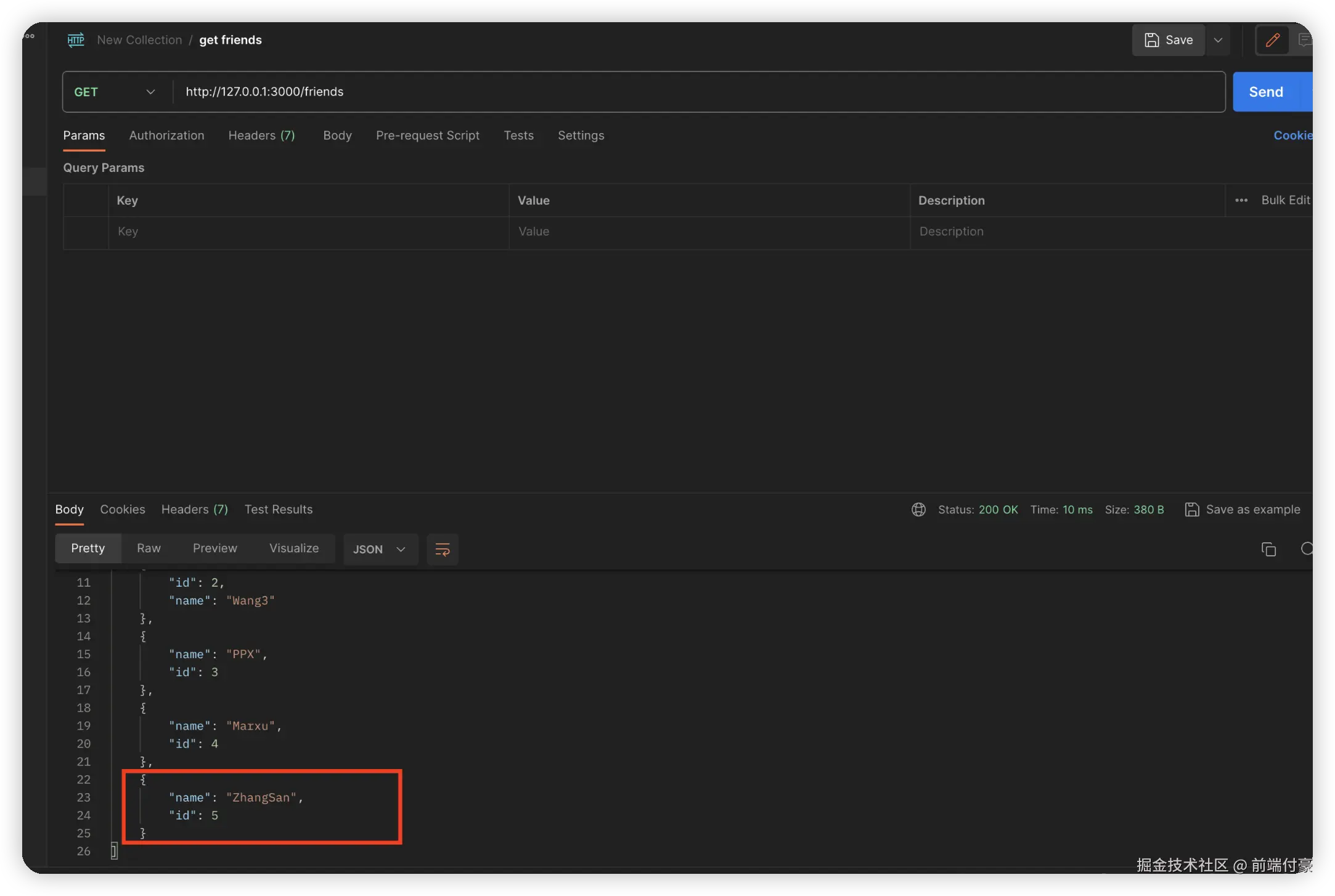Switch to the Authorization tab
This screenshot has height=896, width=1335.
pyautogui.click(x=166, y=136)
